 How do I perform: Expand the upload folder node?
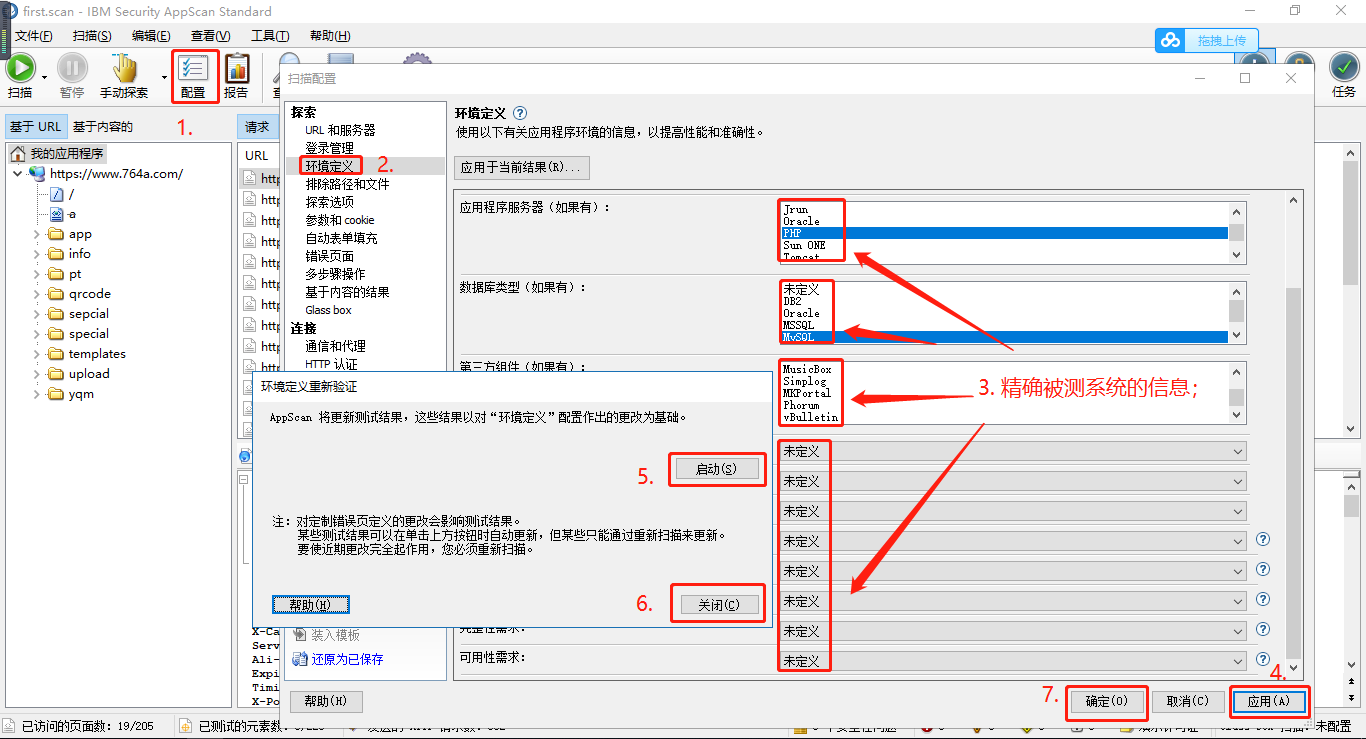click(37, 374)
